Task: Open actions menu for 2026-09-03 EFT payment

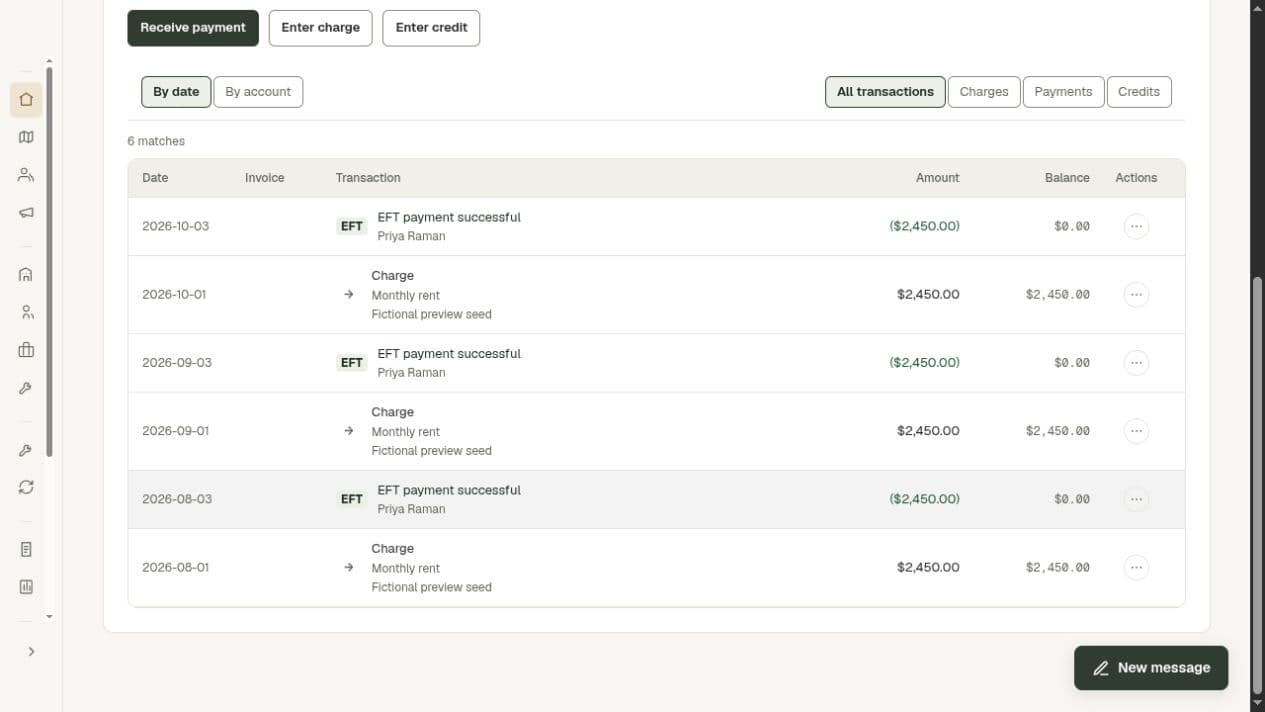Action: pyautogui.click(x=1136, y=362)
